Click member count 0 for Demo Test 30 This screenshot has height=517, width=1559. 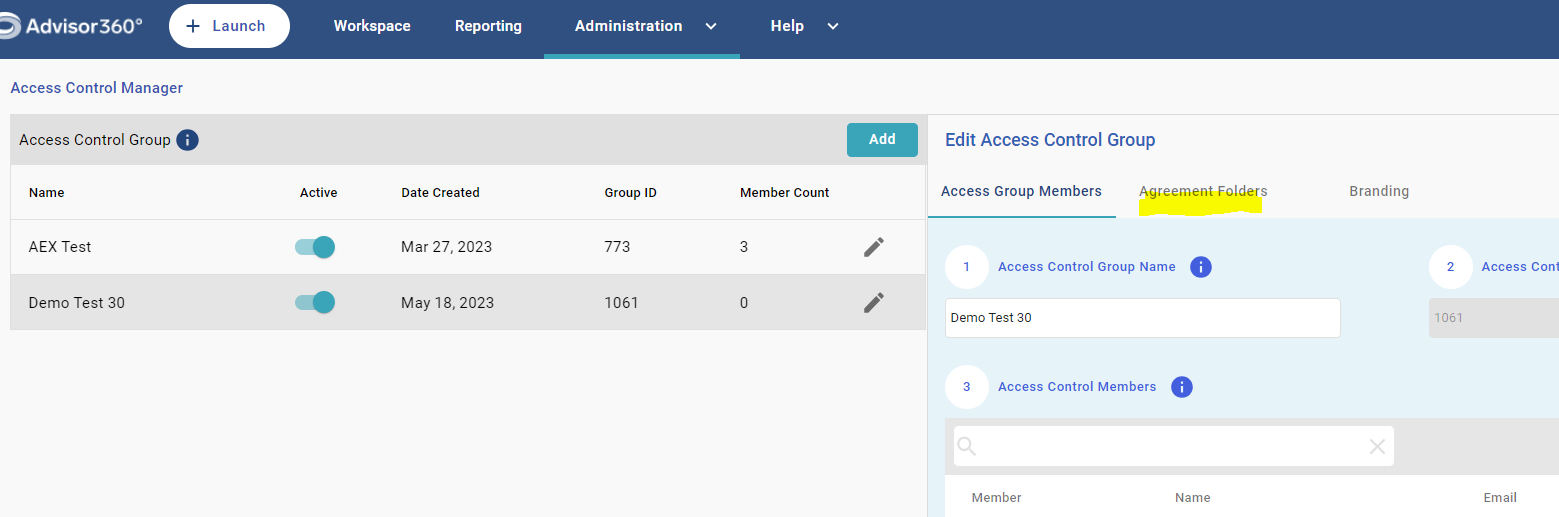point(744,302)
